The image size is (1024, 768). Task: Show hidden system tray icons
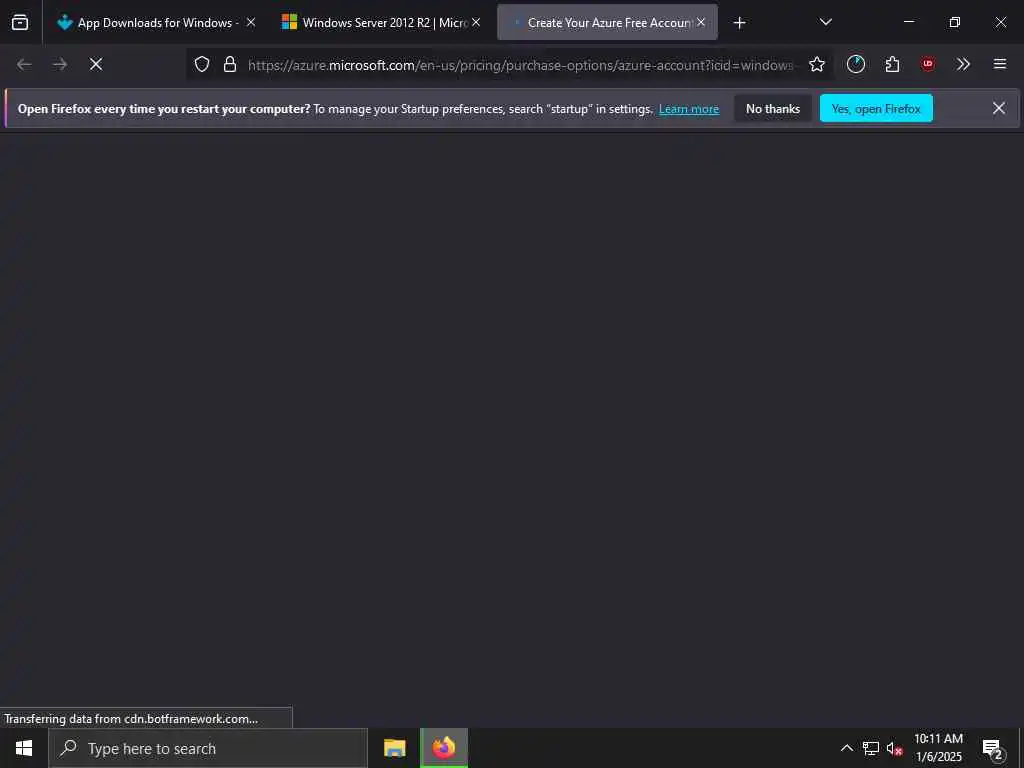point(846,748)
